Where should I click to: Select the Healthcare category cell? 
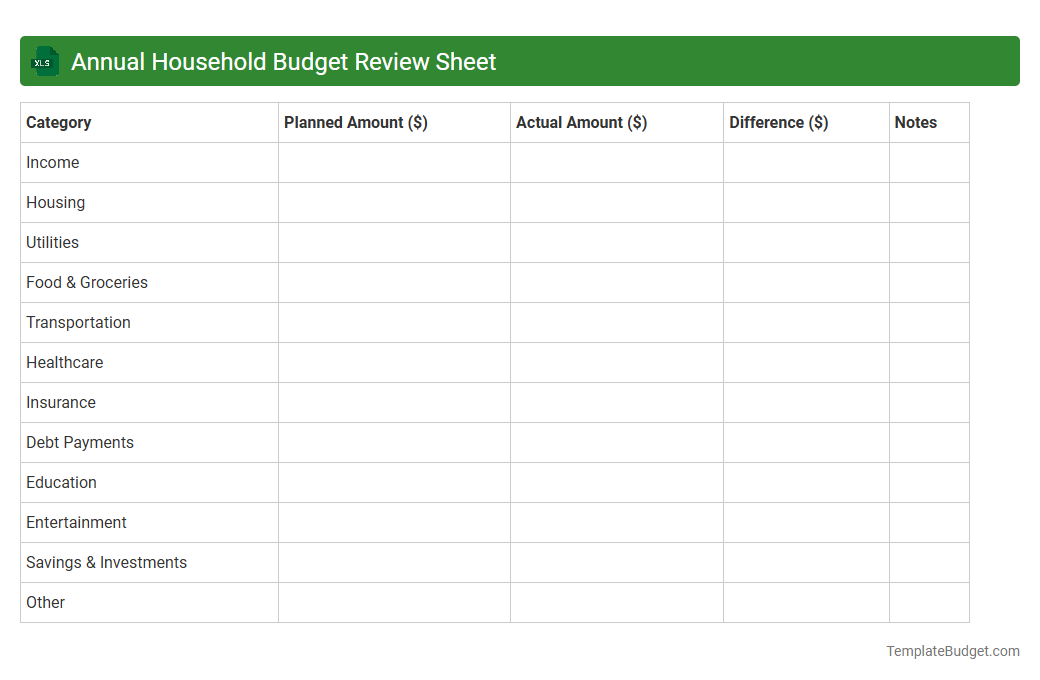click(64, 362)
